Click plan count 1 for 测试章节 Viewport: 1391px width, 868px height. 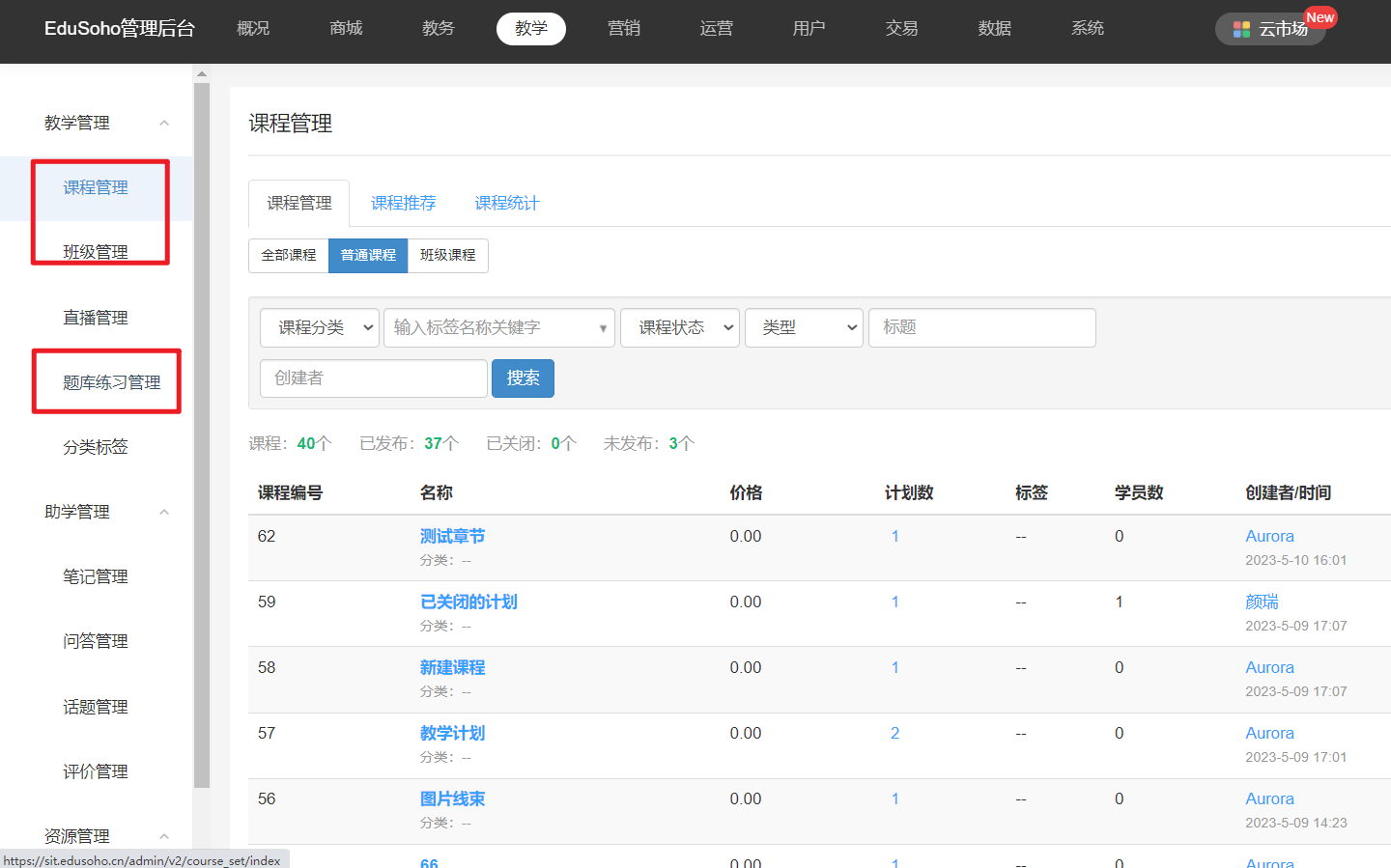[x=895, y=537]
